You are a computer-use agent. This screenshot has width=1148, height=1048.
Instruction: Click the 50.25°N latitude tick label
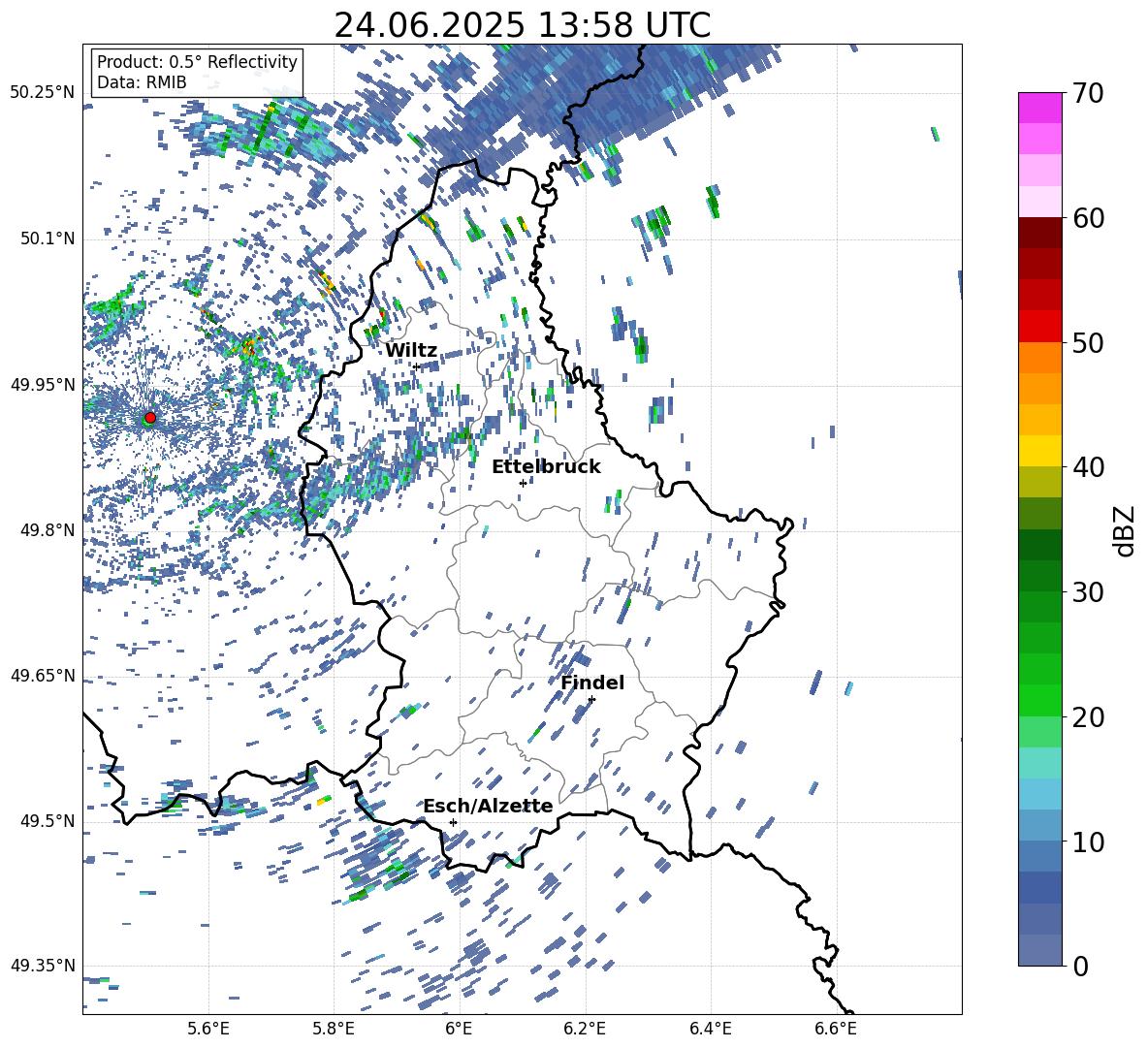pyautogui.click(x=43, y=93)
